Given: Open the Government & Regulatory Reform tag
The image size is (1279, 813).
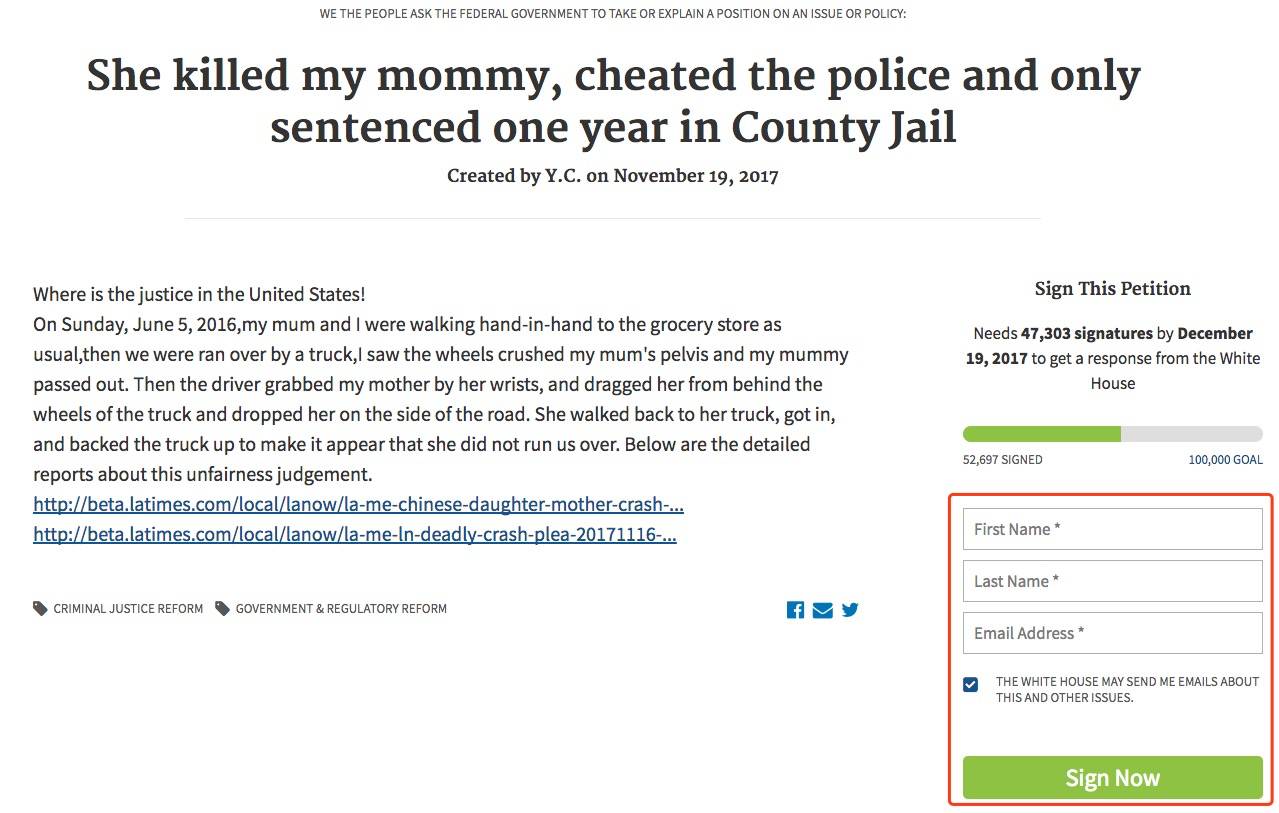Looking at the screenshot, I should (341, 608).
